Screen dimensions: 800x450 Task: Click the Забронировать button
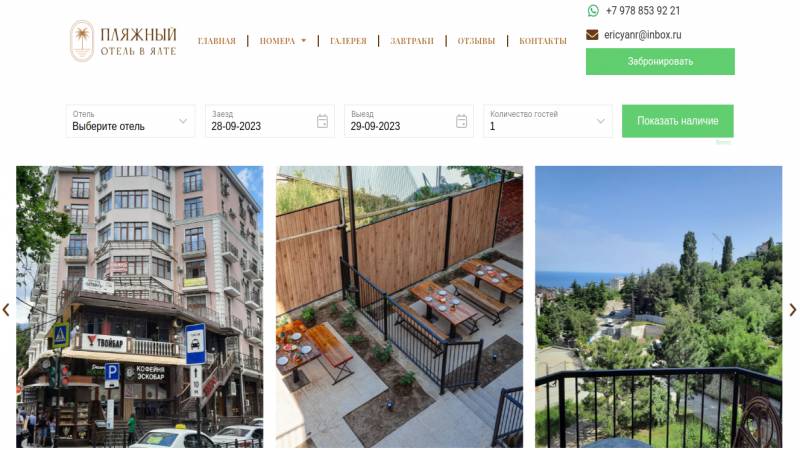660,62
